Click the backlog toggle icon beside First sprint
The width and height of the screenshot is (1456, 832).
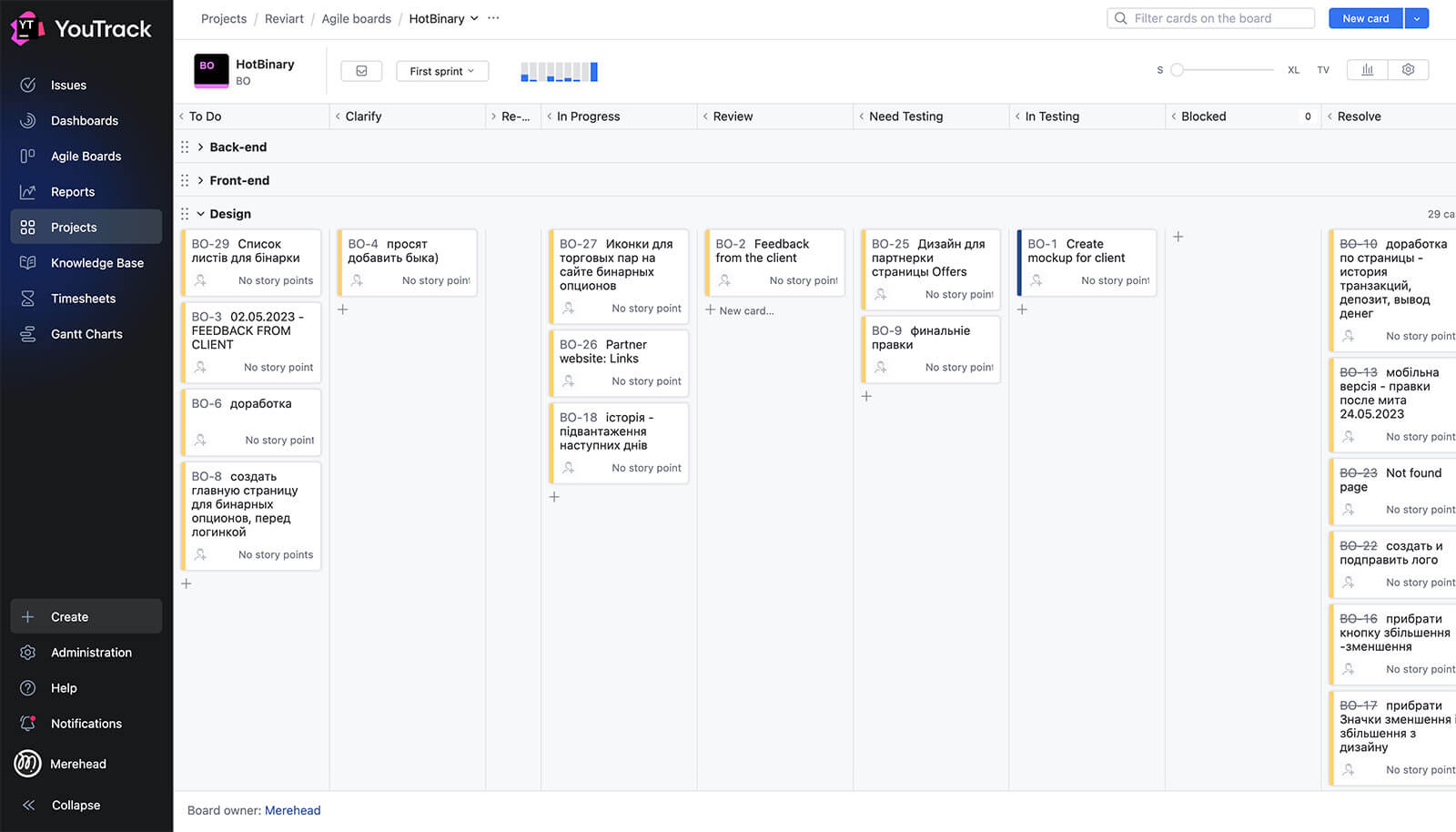coord(361,71)
